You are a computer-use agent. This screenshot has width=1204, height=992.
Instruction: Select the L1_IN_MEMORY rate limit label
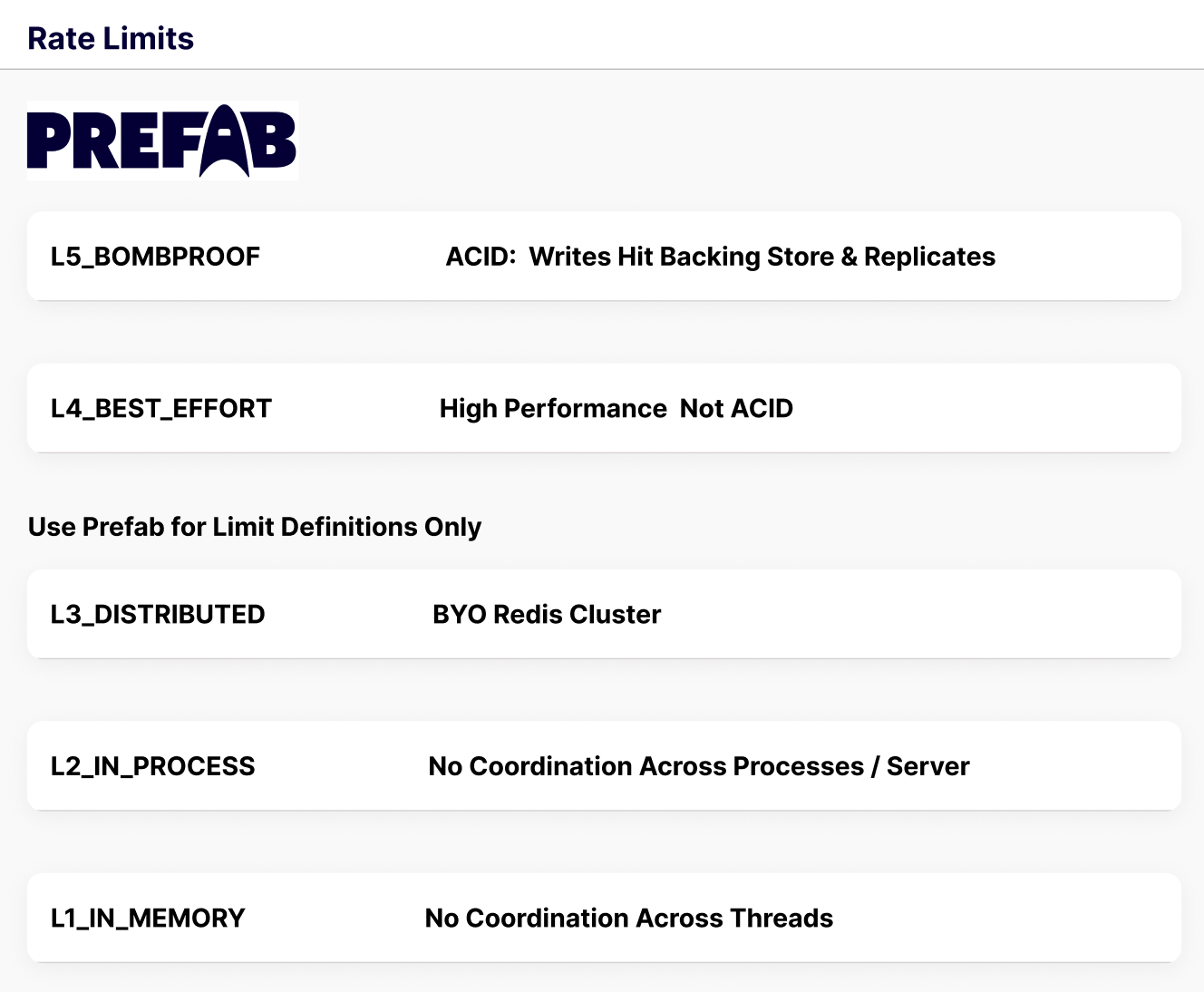pos(148,919)
